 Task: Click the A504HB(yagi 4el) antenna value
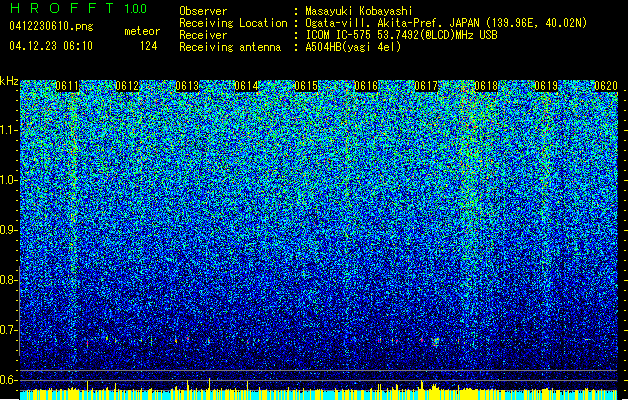[353, 47]
